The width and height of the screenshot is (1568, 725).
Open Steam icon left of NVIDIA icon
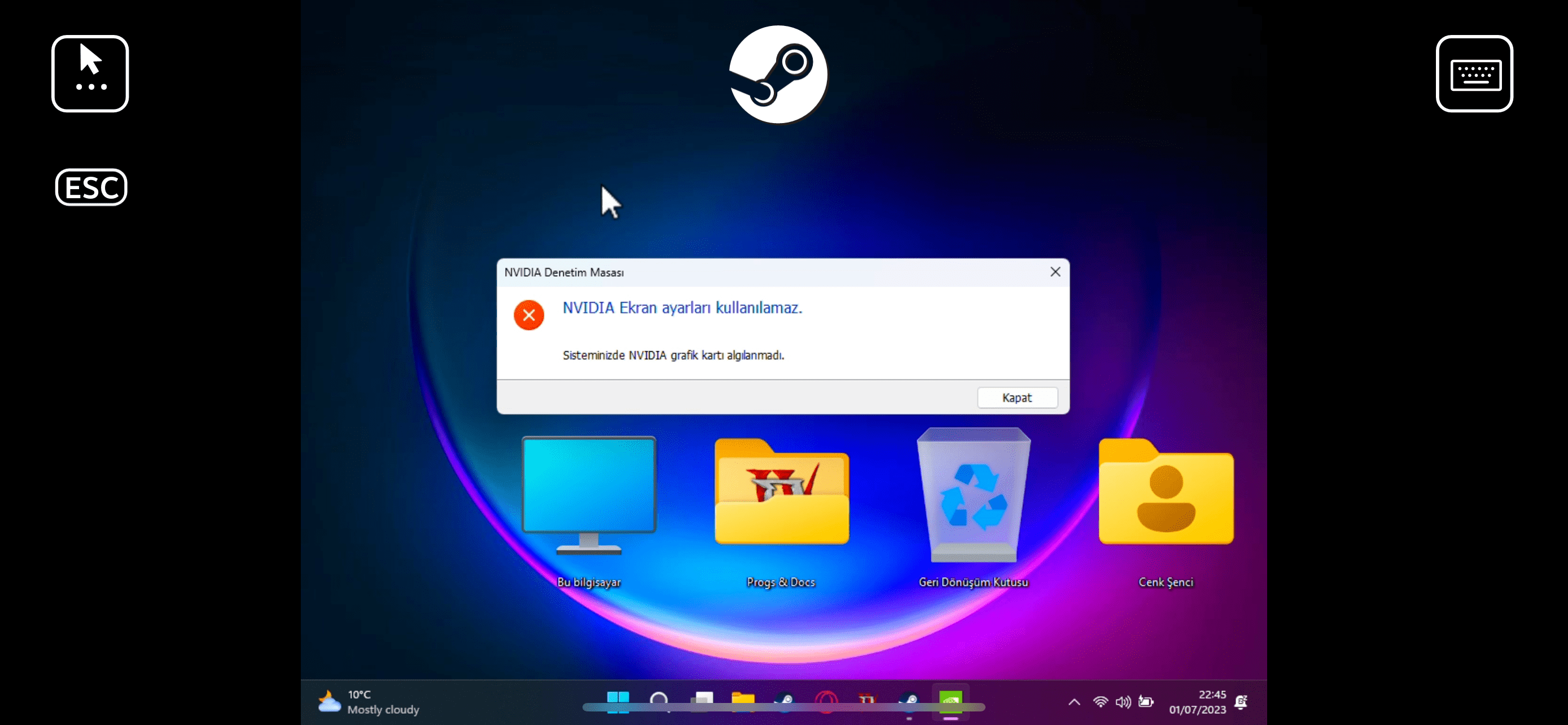pyautogui.click(x=909, y=701)
